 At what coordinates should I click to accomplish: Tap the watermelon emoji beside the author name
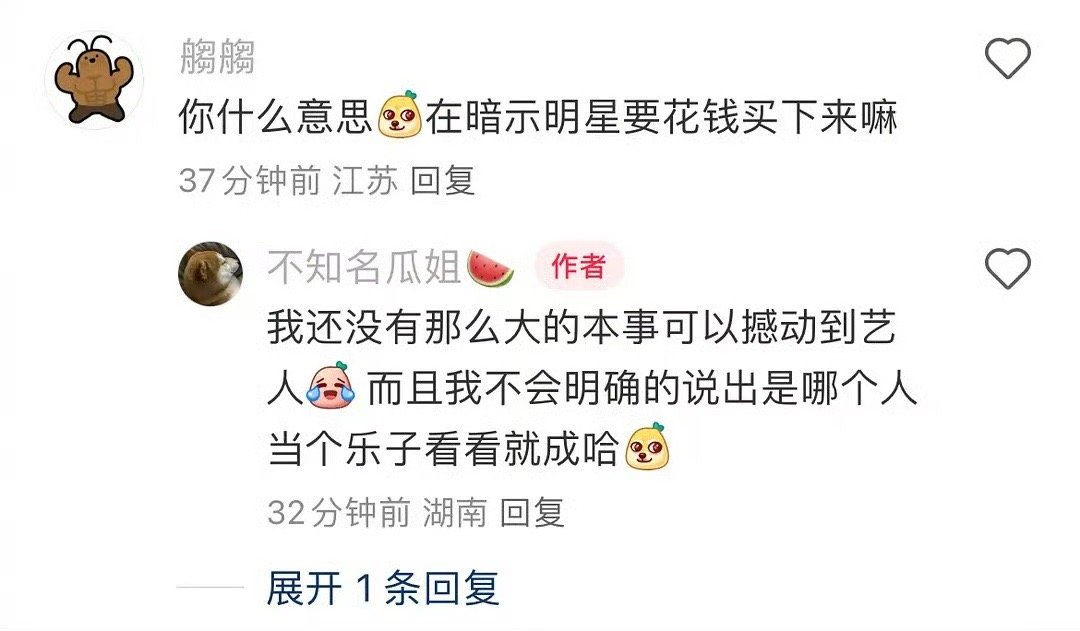pyautogui.click(x=490, y=268)
